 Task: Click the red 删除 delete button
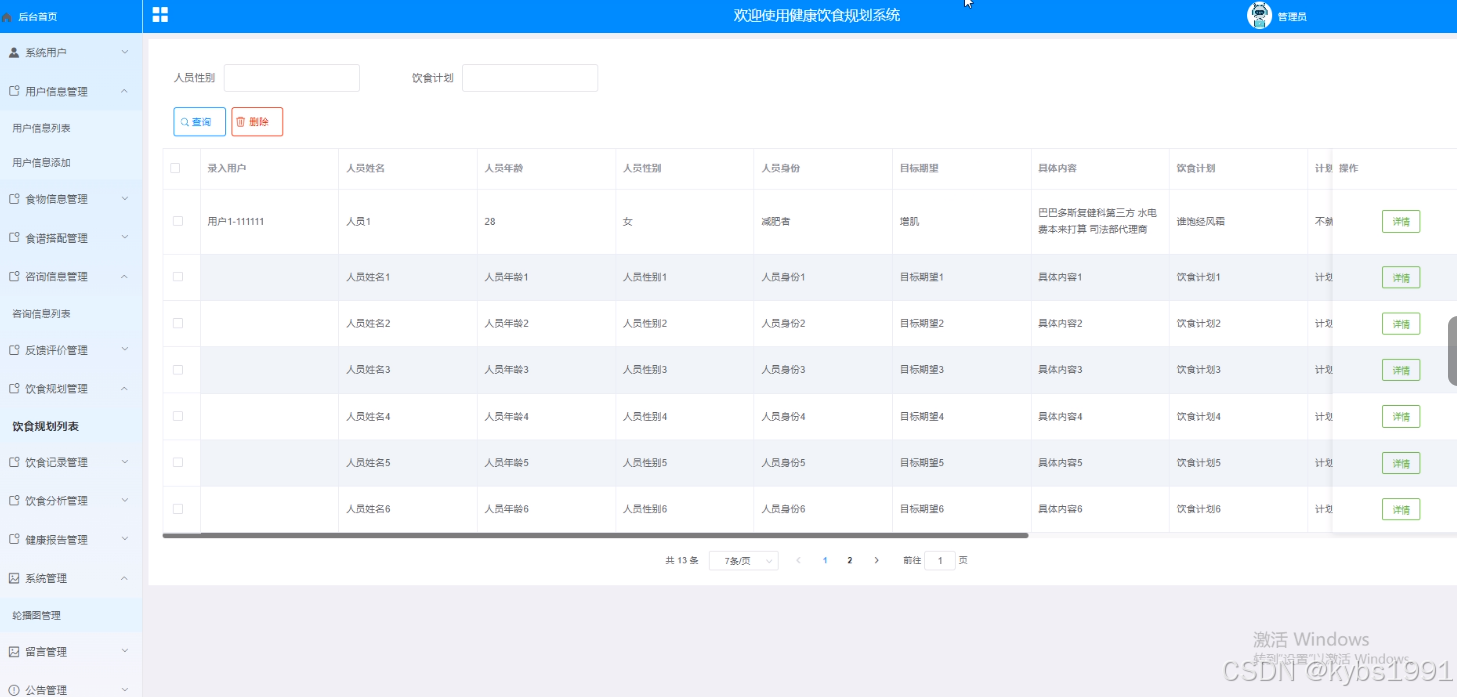257,121
